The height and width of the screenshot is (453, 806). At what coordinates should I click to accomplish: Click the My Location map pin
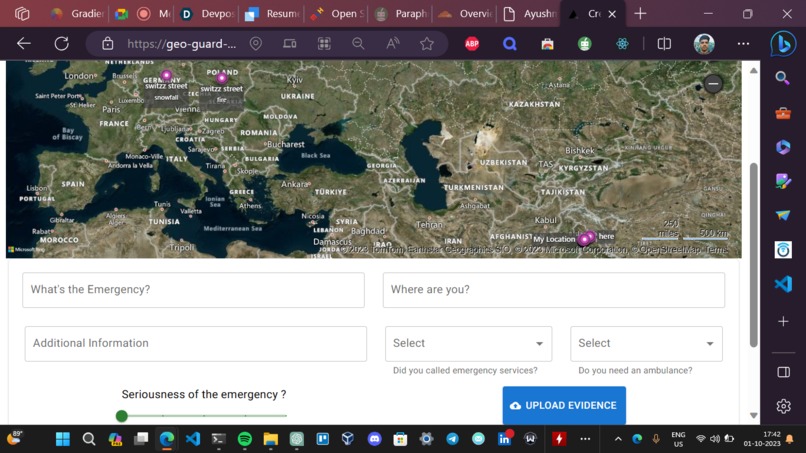[583, 240]
